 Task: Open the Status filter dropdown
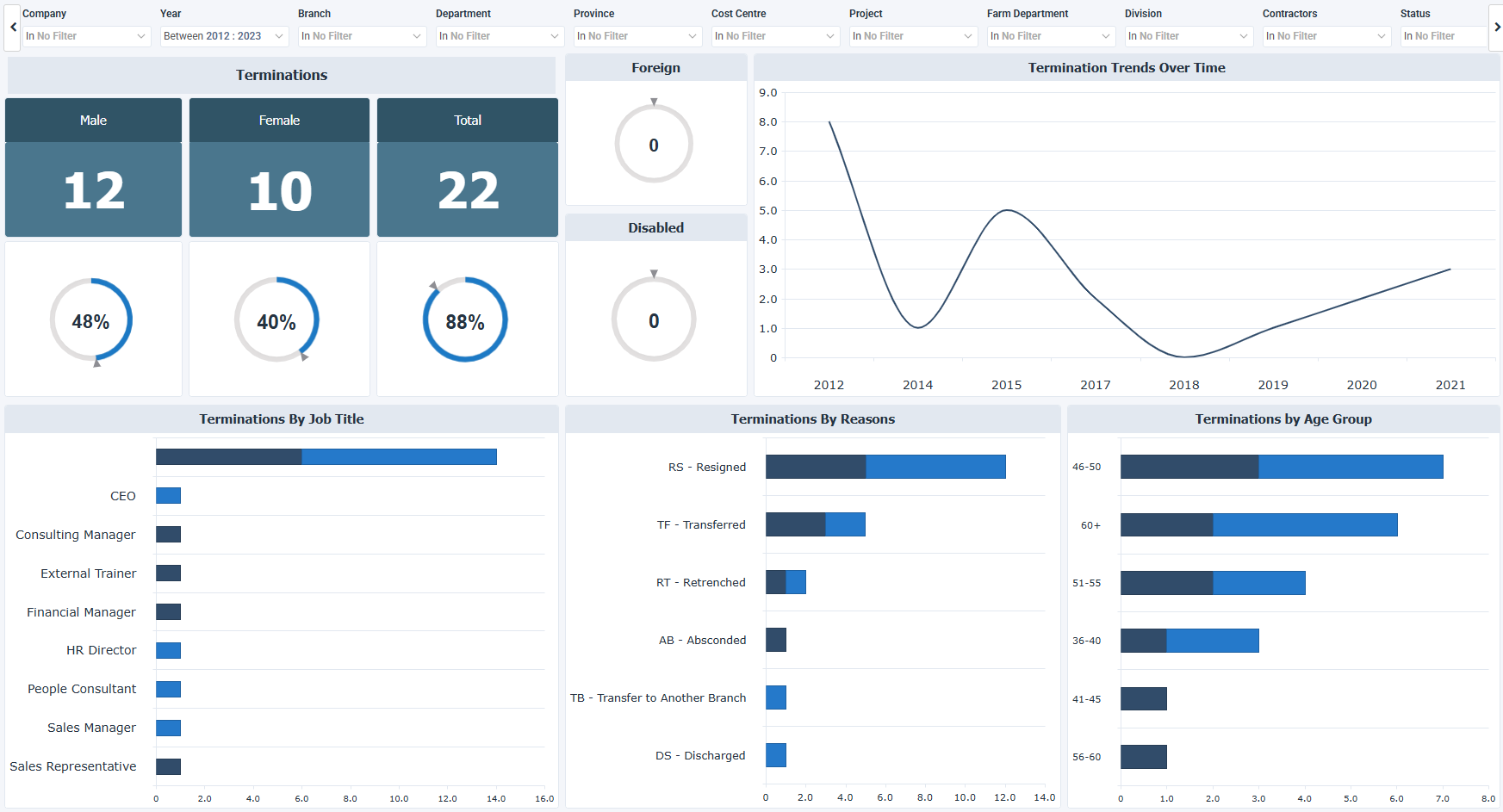coord(1444,36)
